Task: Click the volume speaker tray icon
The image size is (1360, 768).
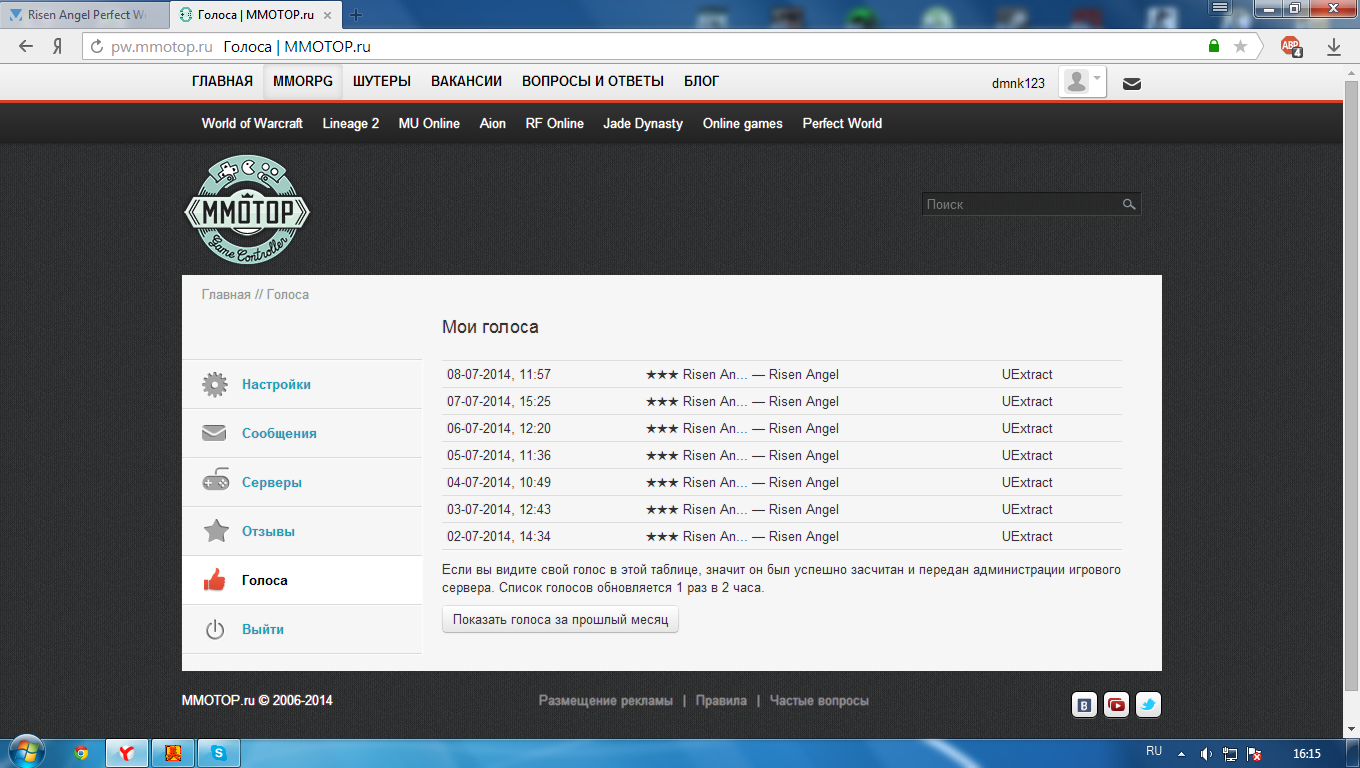Action: 1206,754
